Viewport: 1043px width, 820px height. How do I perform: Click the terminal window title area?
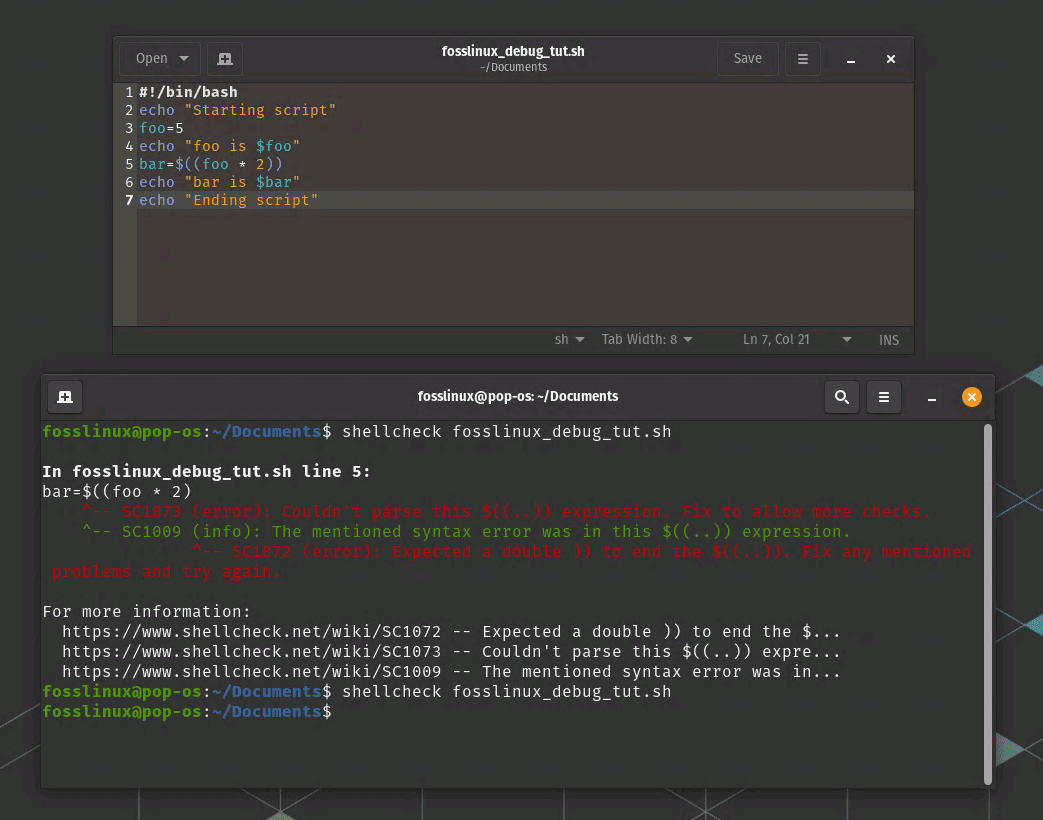click(518, 396)
